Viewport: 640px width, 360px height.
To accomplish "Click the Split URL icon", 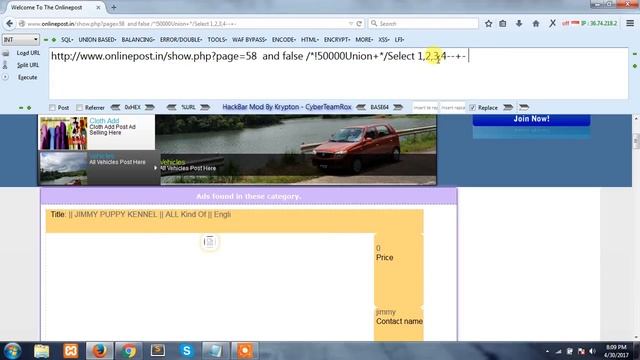I will point(5,65).
